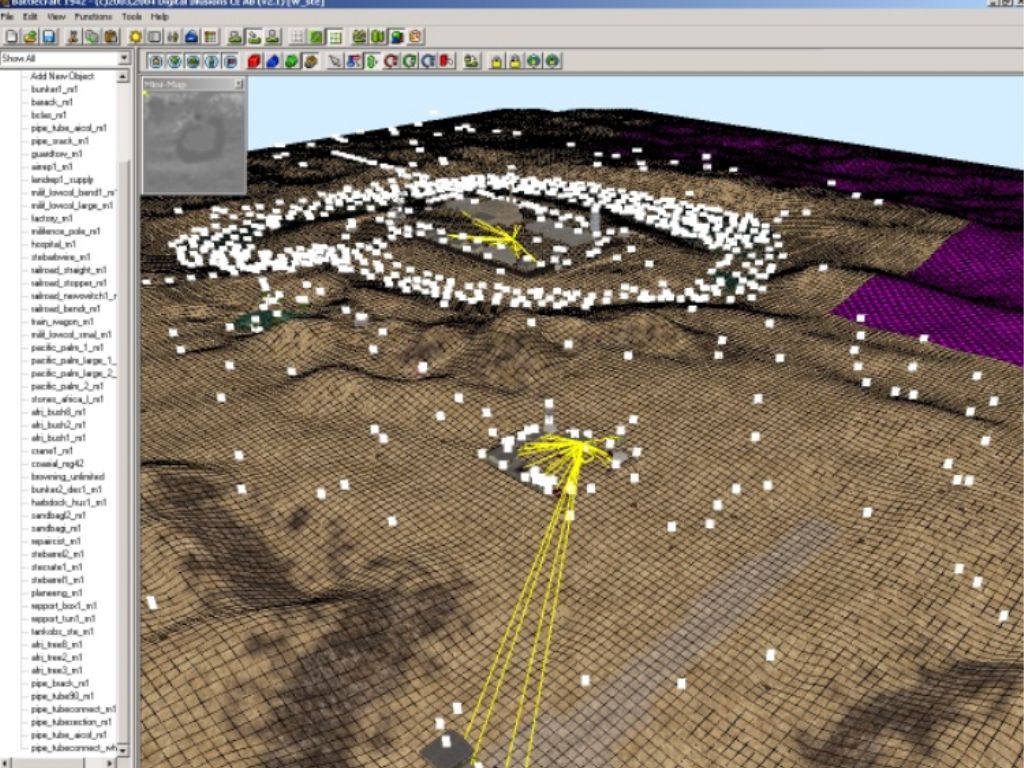Select the green cube object tool
The image size is (1024, 768).
pos(291,62)
